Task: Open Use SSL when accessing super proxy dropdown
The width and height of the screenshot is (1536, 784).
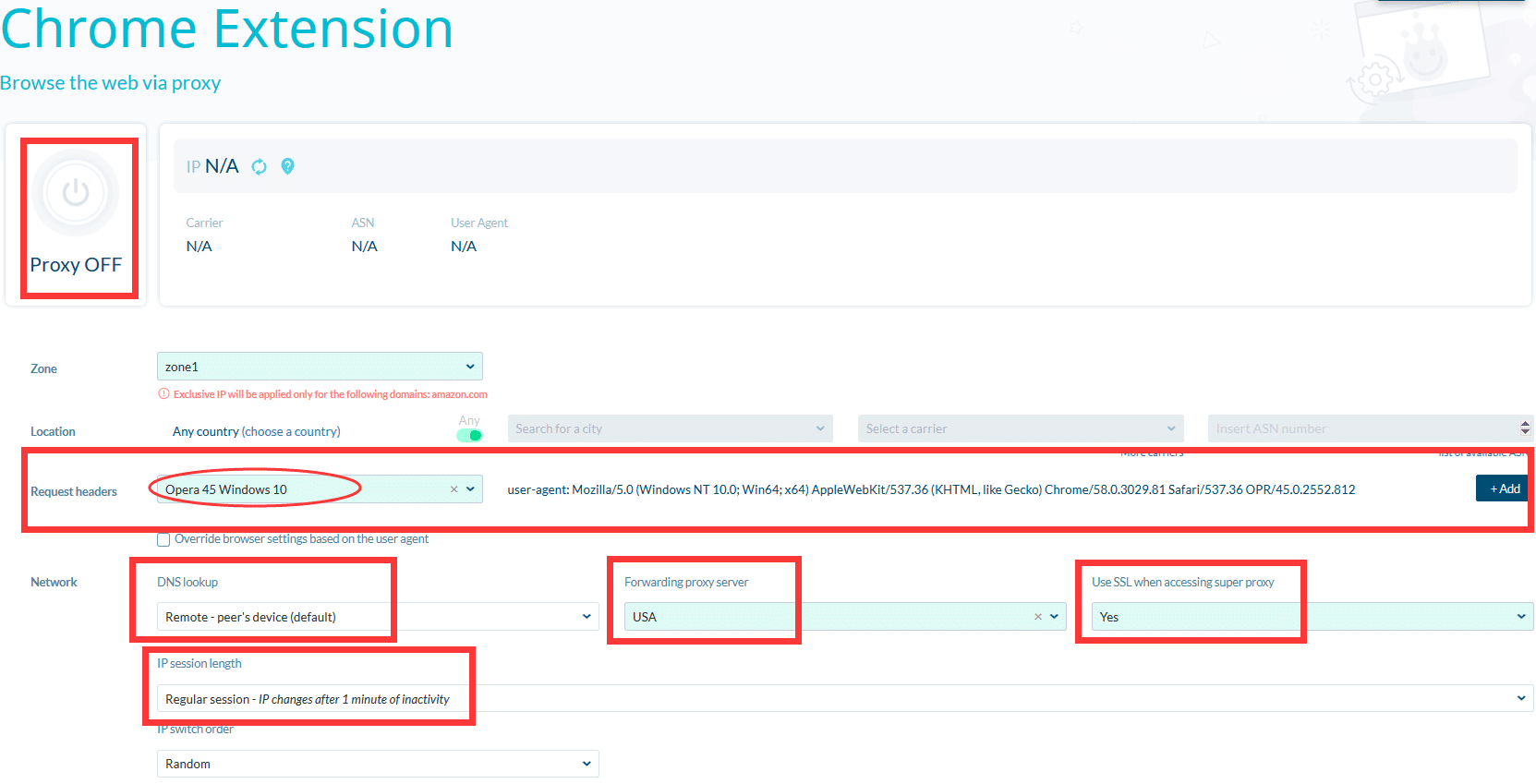Action: coord(1312,617)
